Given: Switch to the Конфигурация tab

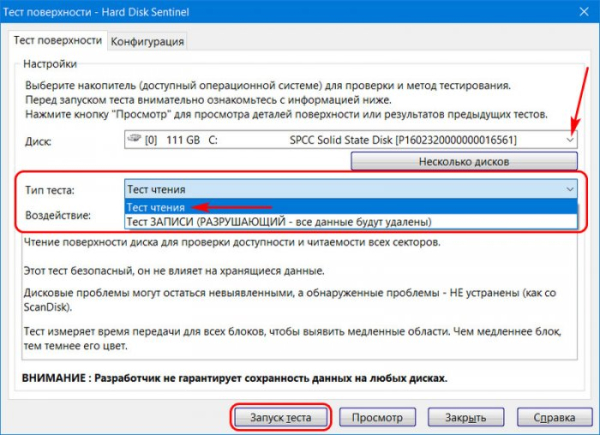Looking at the screenshot, I should tap(148, 41).
